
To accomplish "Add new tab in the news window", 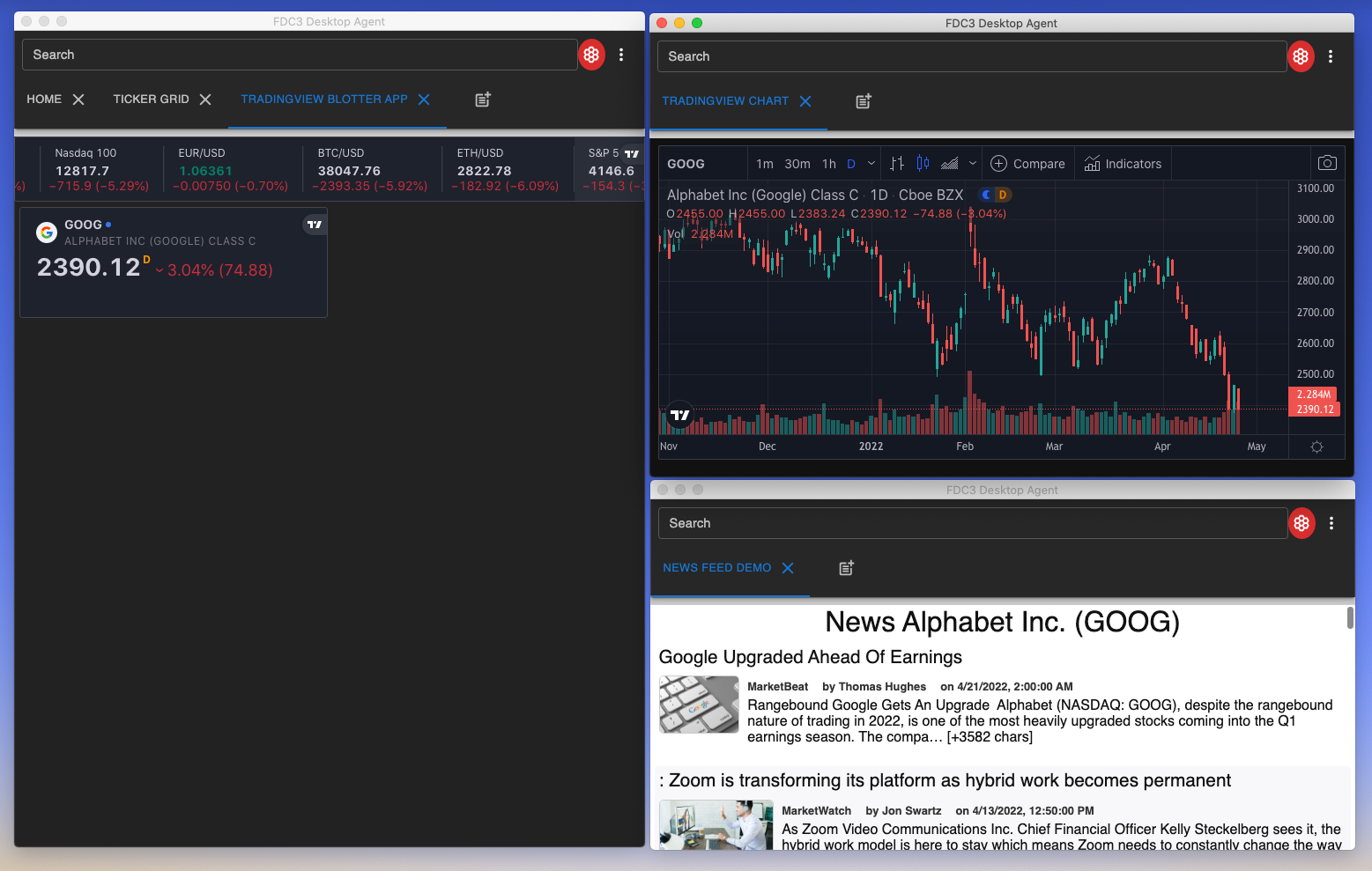I will (x=846, y=568).
